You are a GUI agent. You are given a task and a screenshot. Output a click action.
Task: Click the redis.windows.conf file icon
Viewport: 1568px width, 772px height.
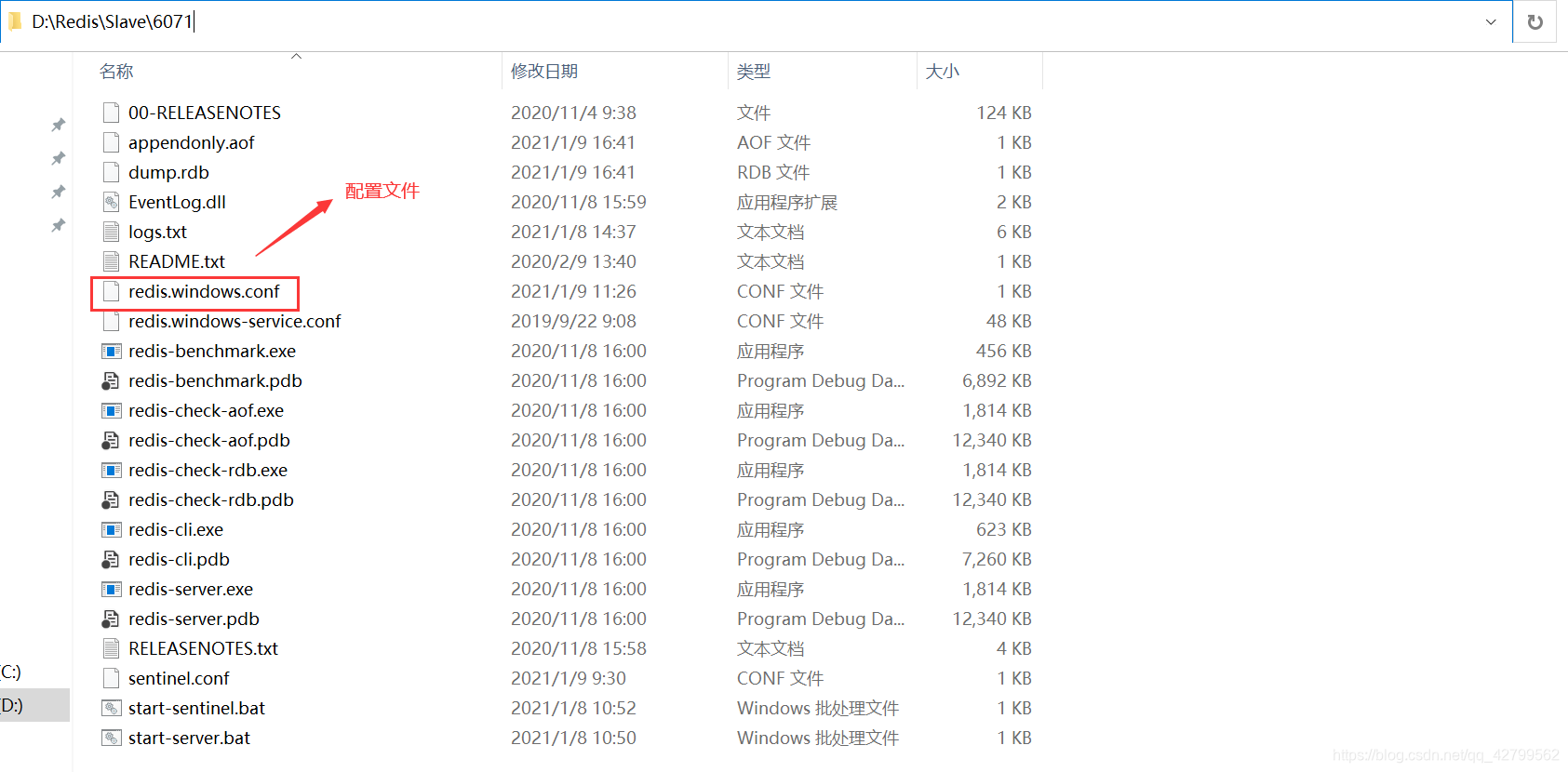tap(111, 291)
